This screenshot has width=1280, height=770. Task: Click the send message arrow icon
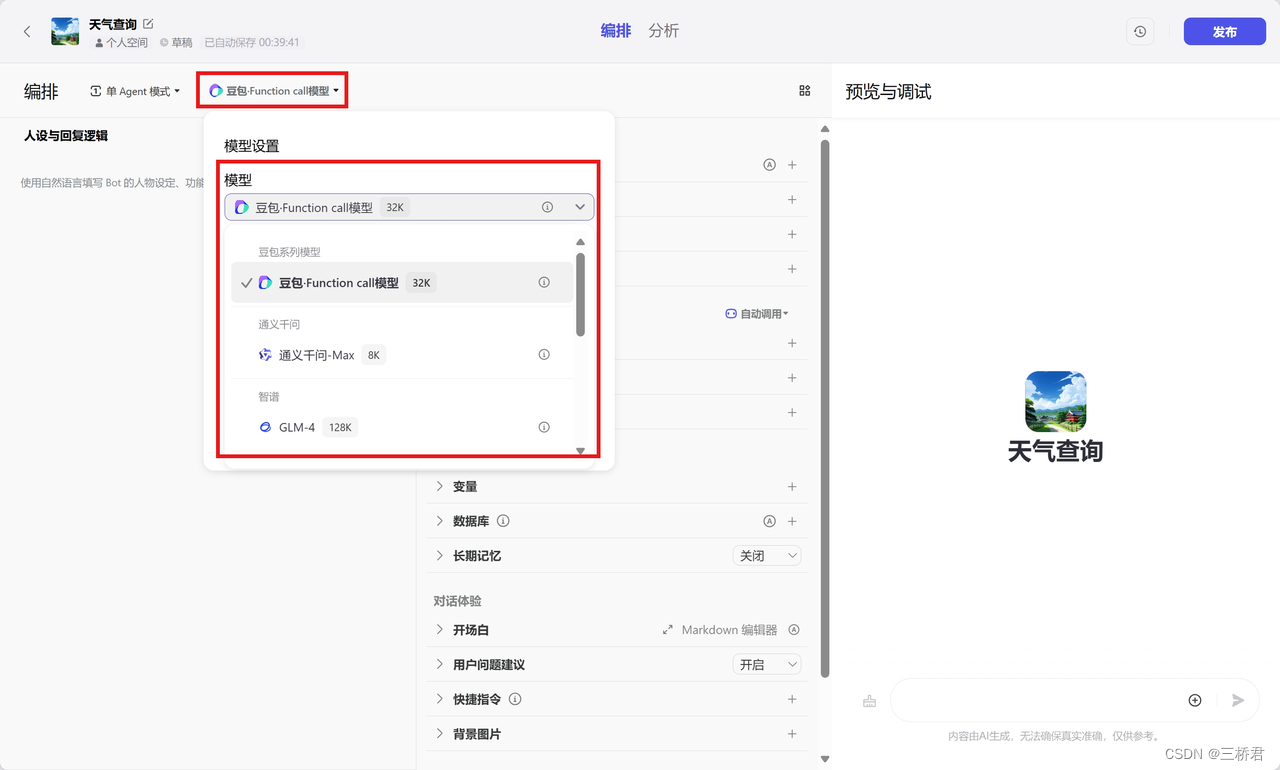click(1238, 700)
